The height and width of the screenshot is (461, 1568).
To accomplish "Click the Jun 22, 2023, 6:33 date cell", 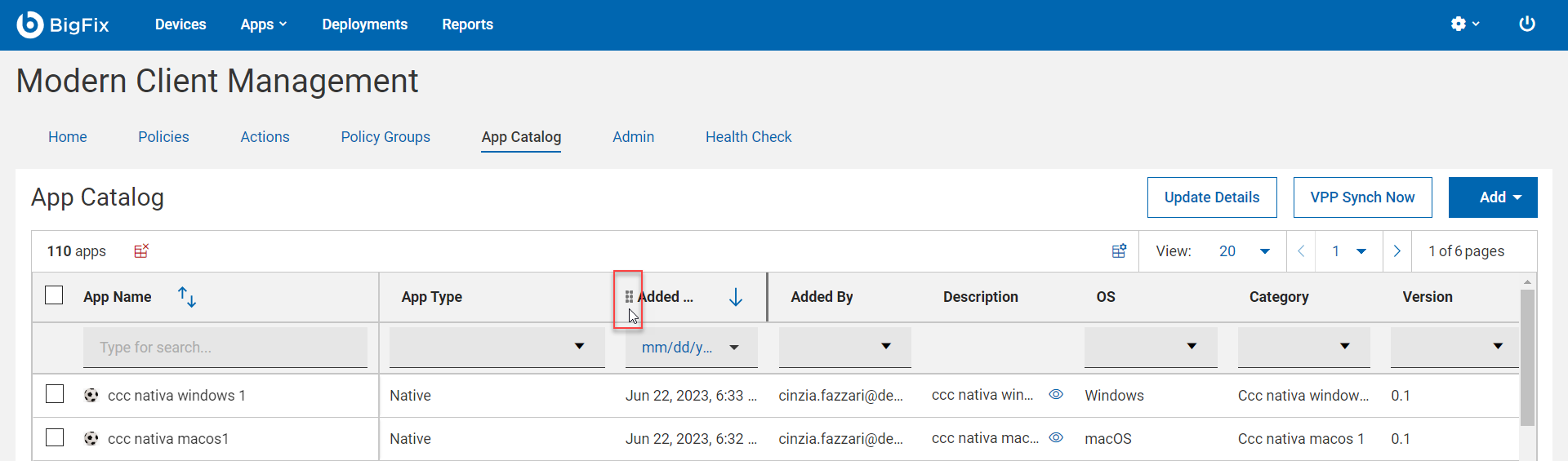I will pyautogui.click(x=691, y=395).
